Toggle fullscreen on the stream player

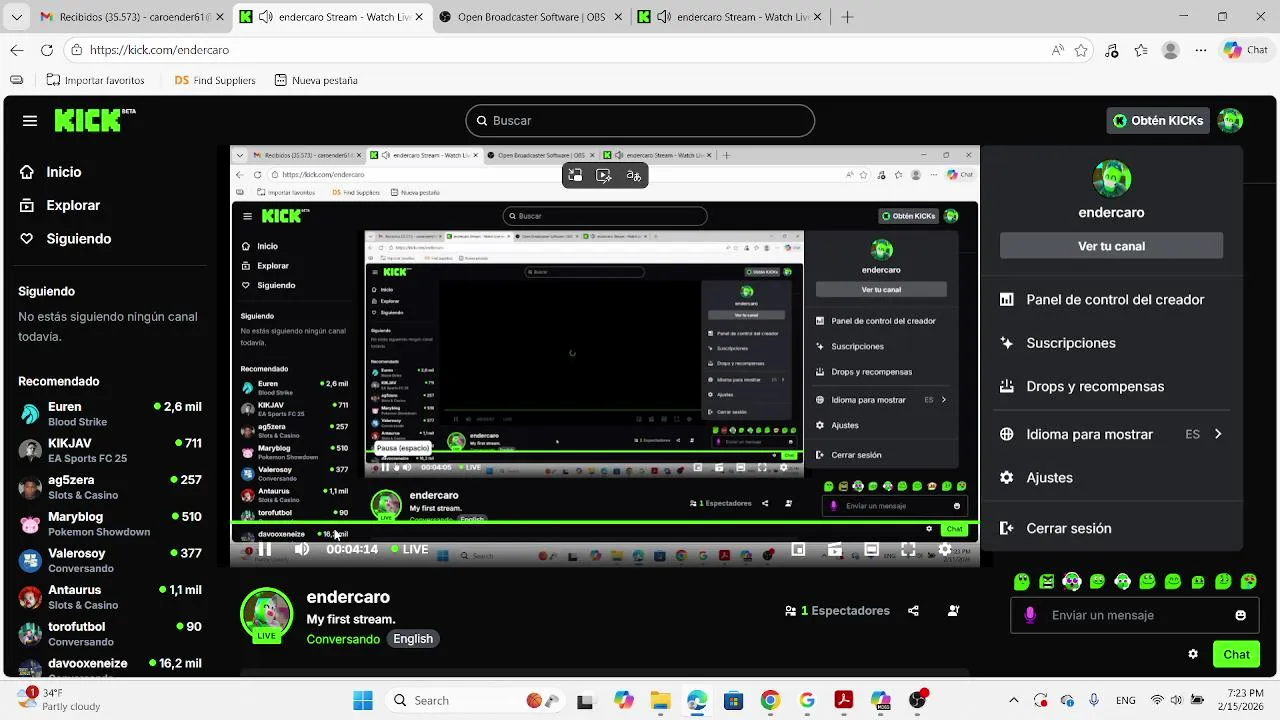coord(908,549)
